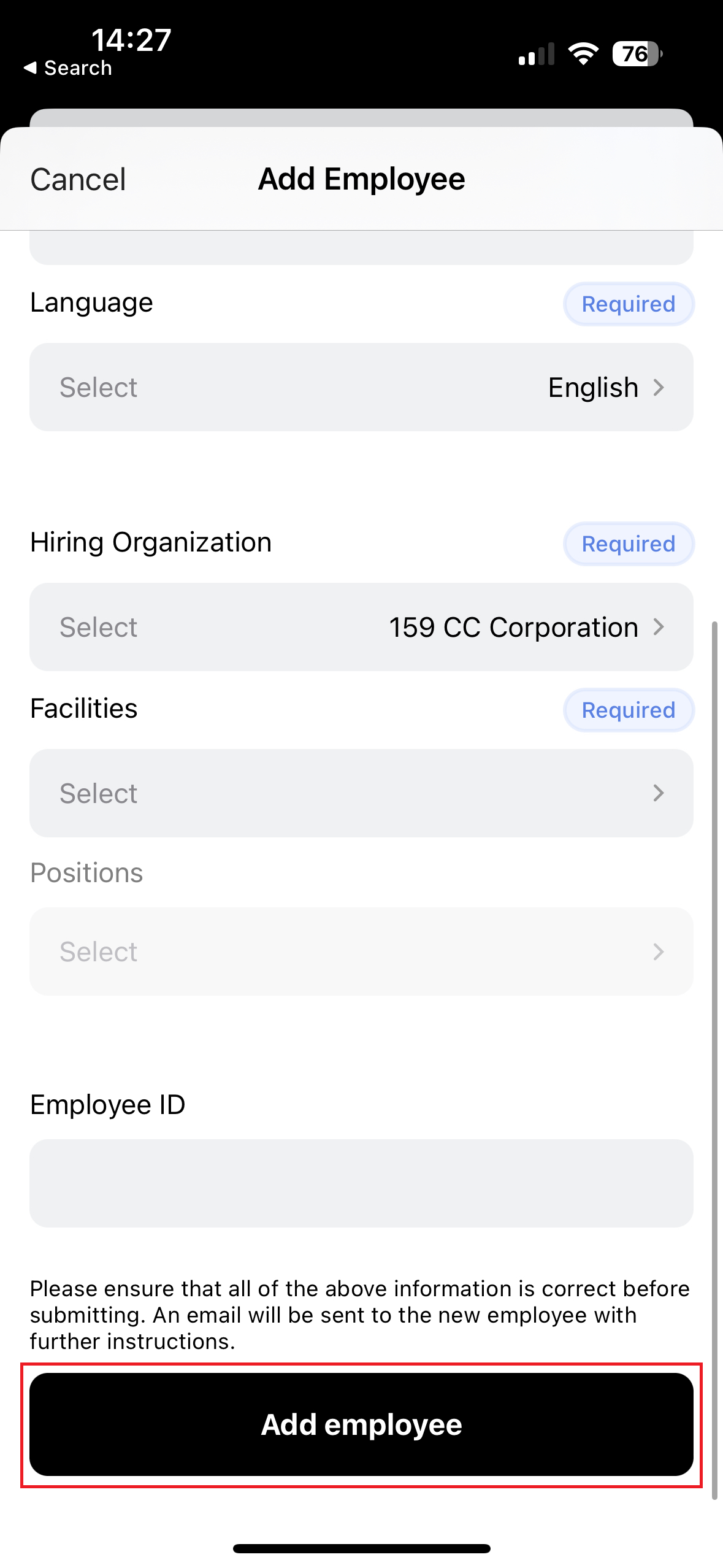Tap the partially hidden field above Language
Screen dimensions: 723x1568
(361, 248)
